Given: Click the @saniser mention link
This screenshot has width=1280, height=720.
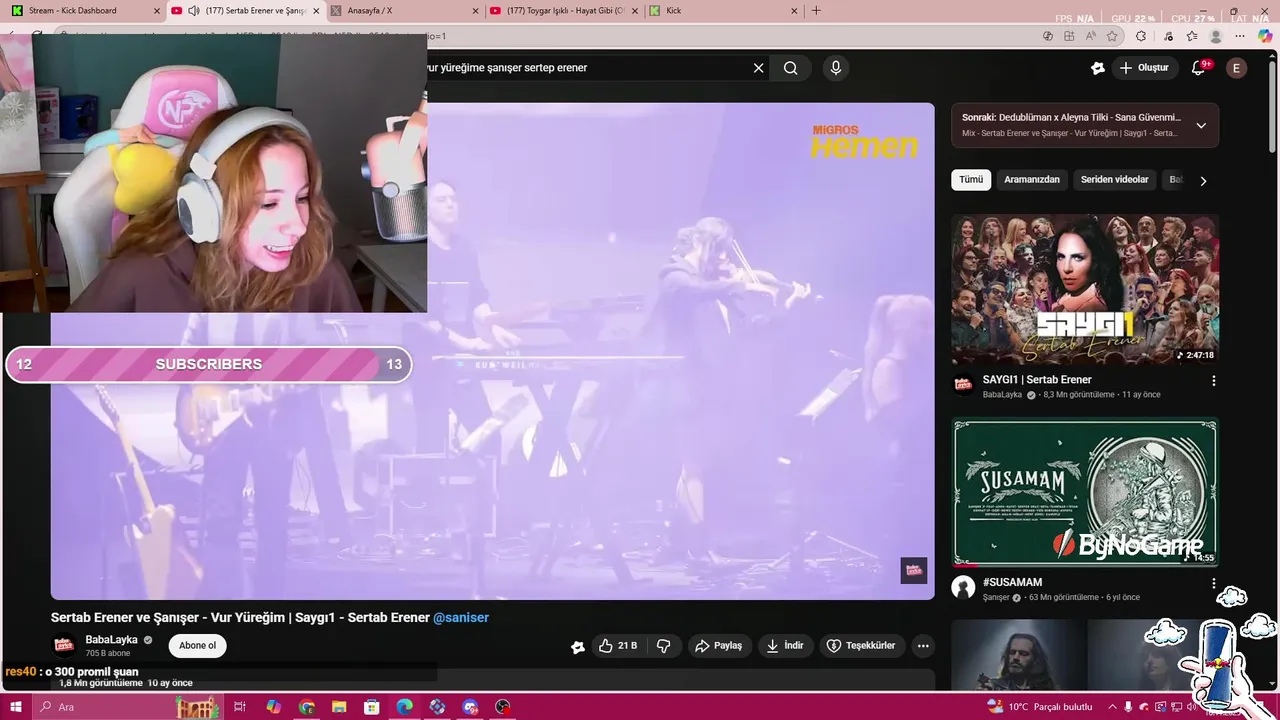Looking at the screenshot, I should coord(461,618).
